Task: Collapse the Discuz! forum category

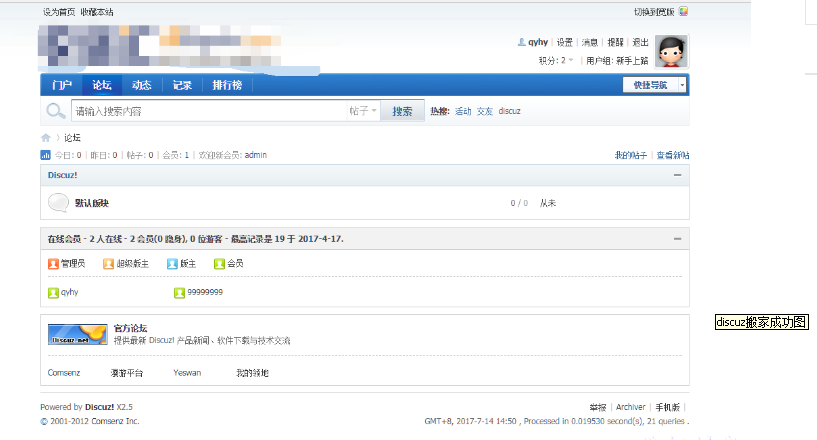Action: 678,175
